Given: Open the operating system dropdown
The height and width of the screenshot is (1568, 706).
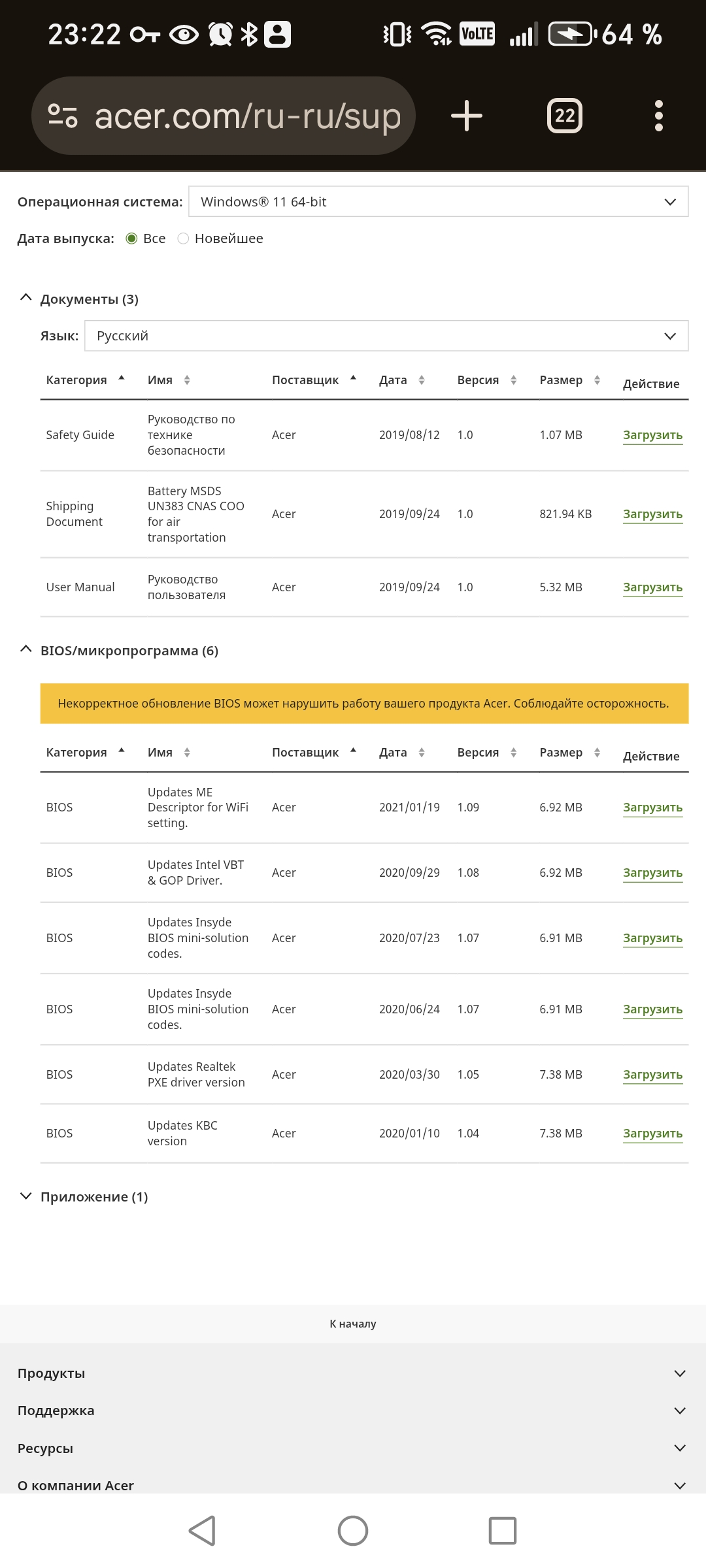Looking at the screenshot, I should coord(438,202).
